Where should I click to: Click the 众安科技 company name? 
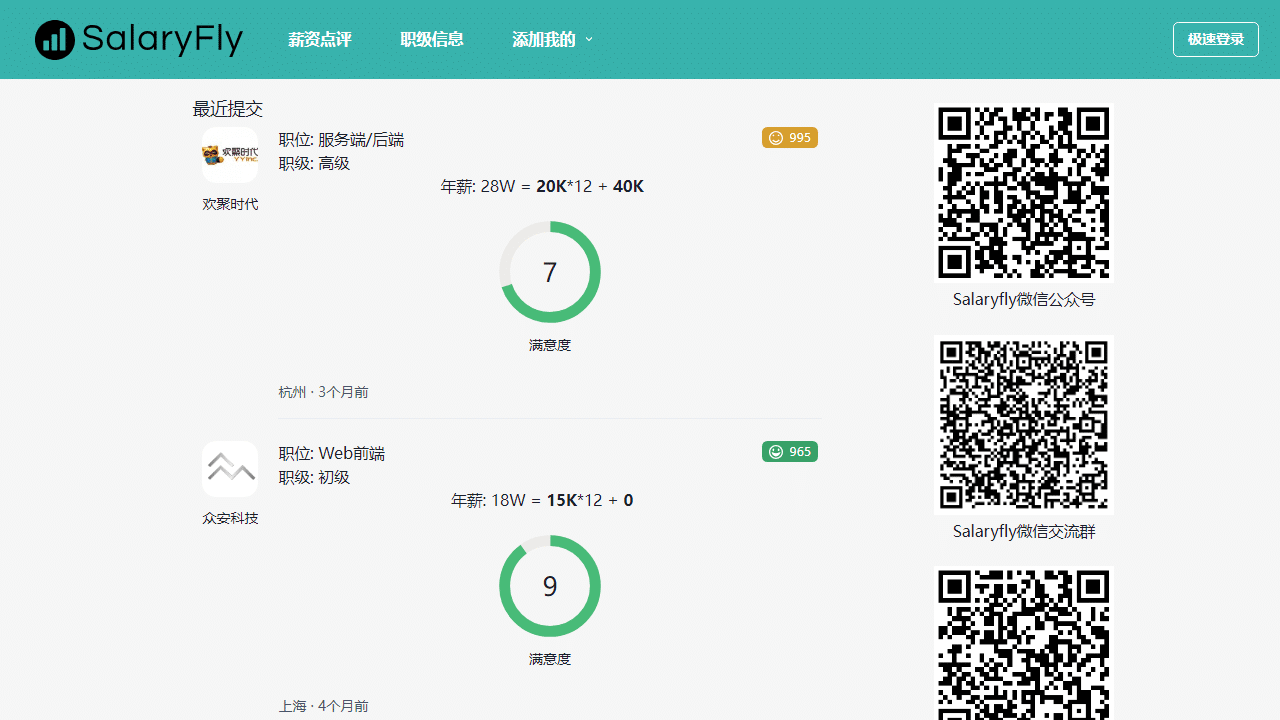pos(230,518)
